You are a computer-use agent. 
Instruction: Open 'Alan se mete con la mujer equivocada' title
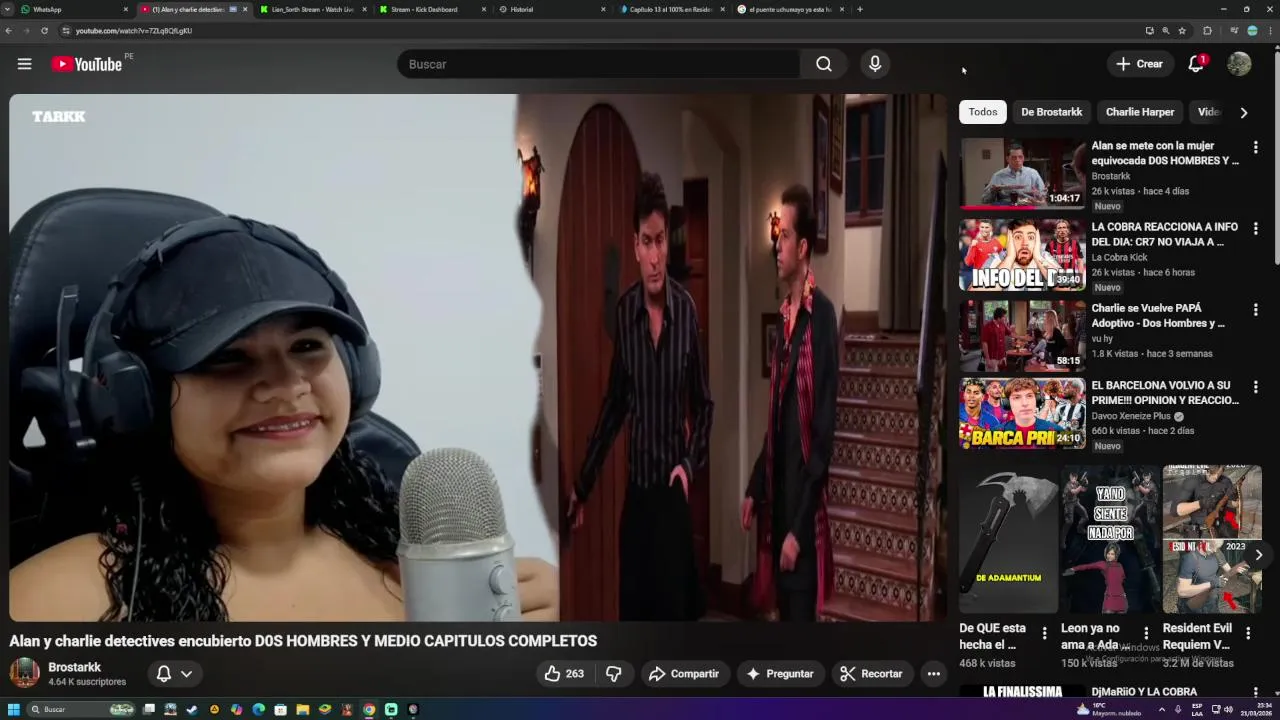1165,153
